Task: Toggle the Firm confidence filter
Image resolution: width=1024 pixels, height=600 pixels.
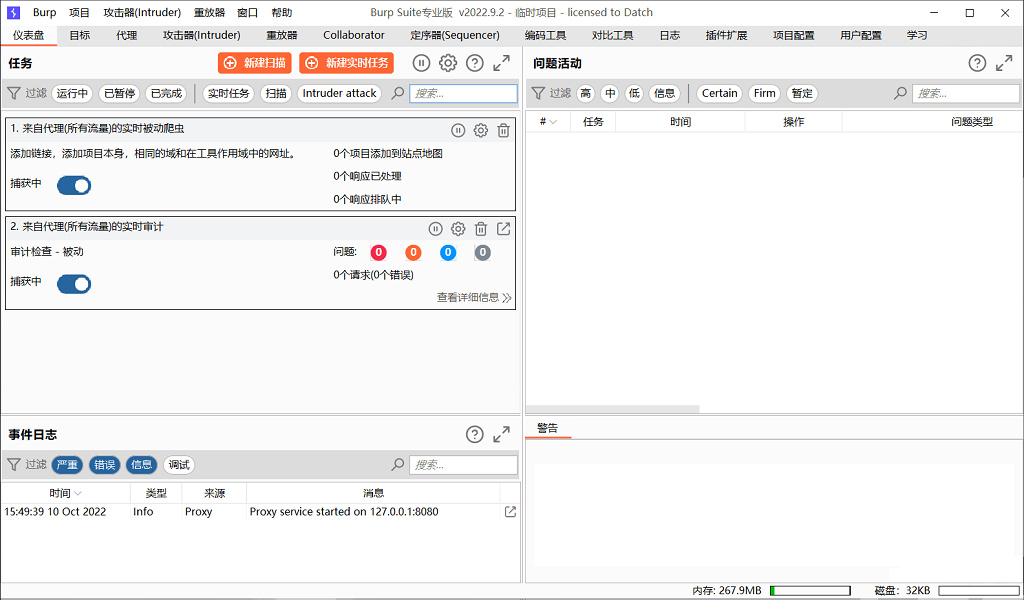Action: 765,93
